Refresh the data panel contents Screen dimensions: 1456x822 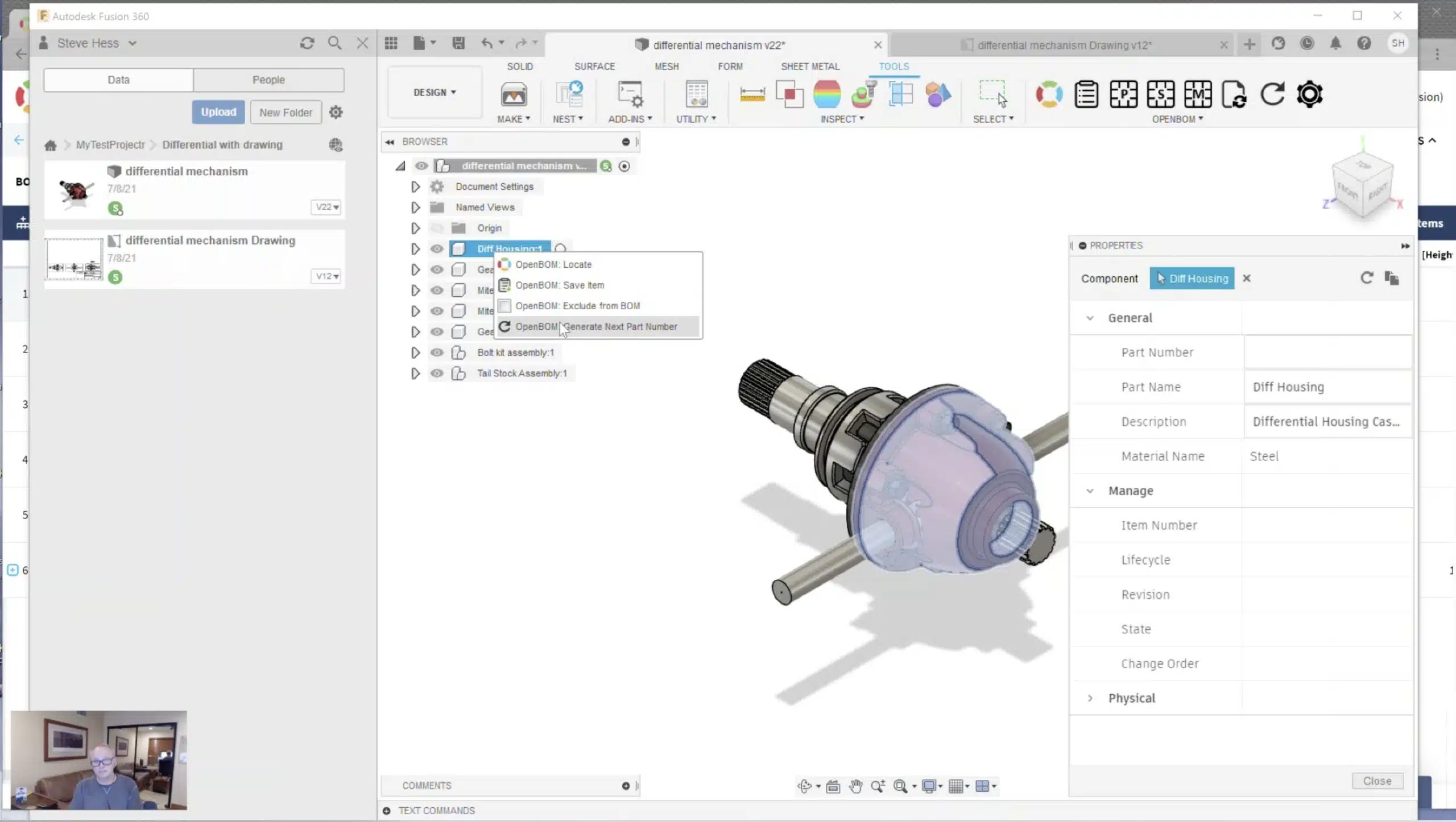[307, 43]
